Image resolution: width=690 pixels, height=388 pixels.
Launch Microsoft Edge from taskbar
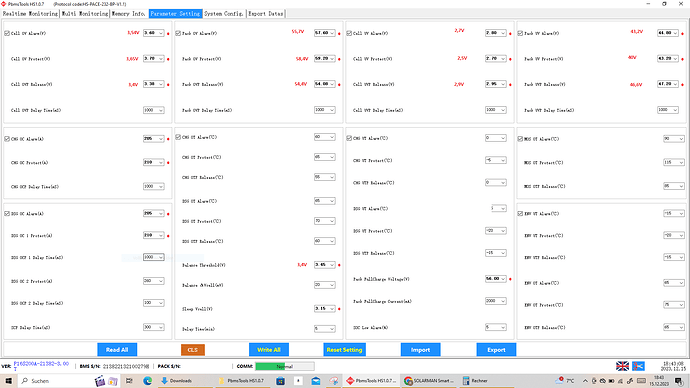[x=147, y=381]
